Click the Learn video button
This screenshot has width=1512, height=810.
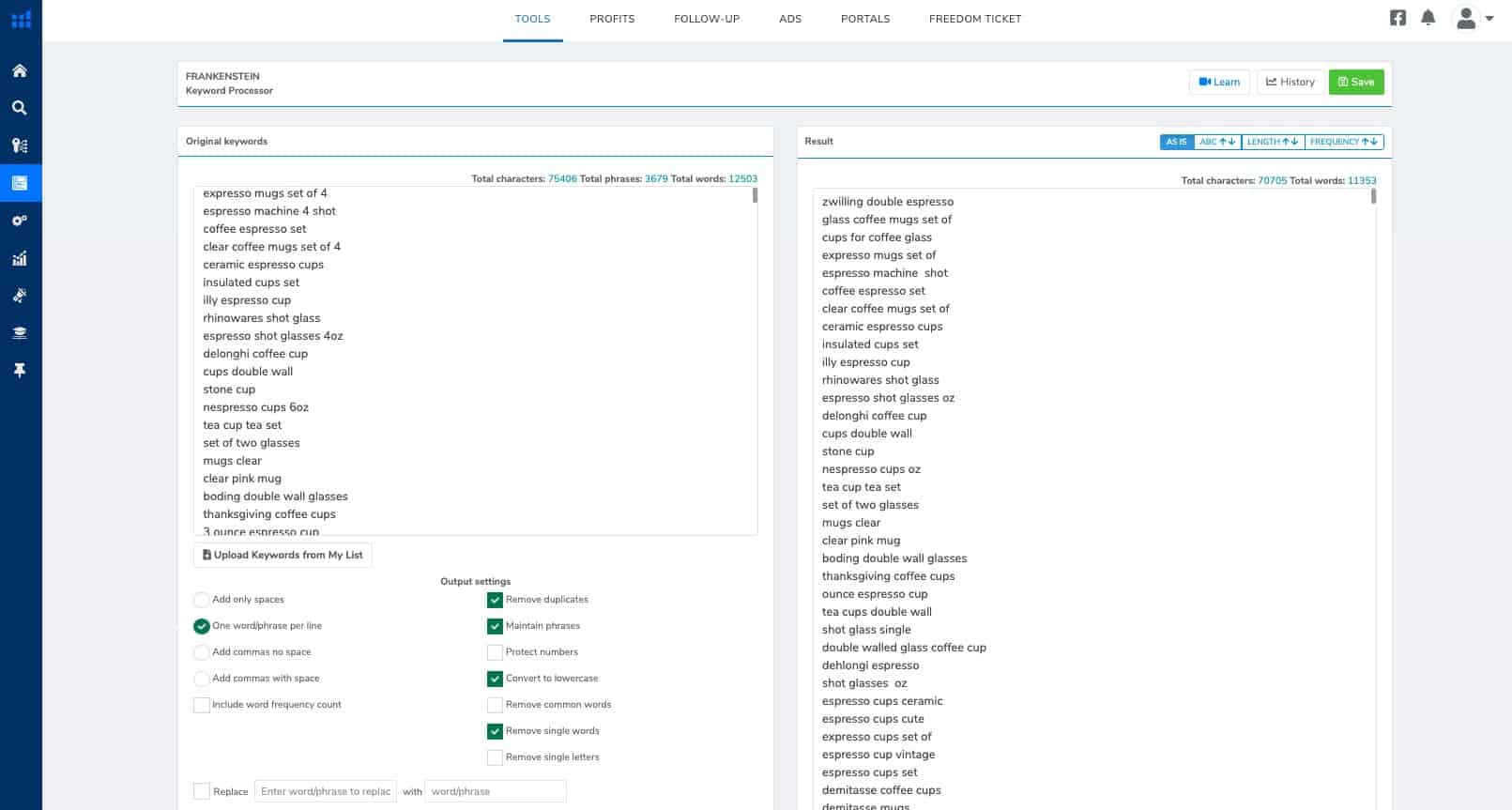tap(1219, 82)
